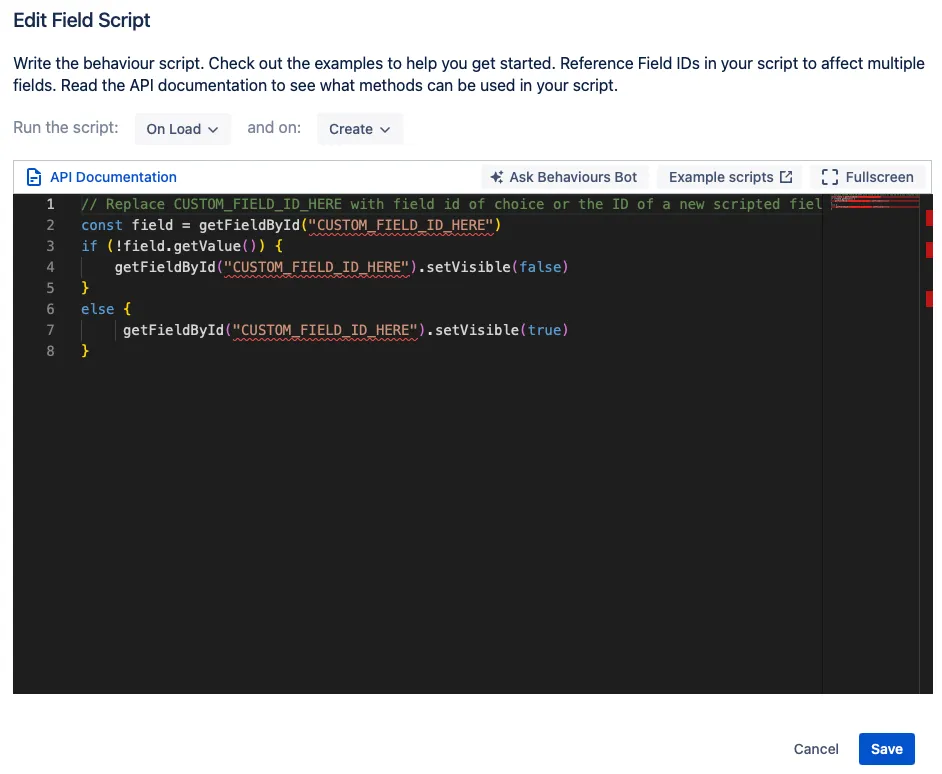Image resolution: width=942 pixels, height=774 pixels.
Task: Open Ask Behaviours Bot
Action: point(564,177)
